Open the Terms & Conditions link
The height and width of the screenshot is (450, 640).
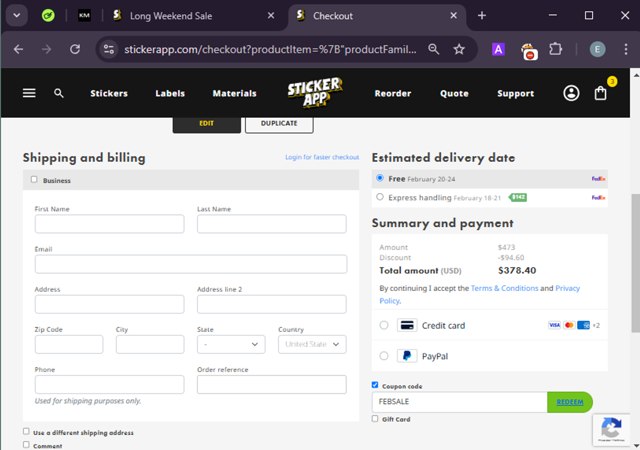pos(504,288)
